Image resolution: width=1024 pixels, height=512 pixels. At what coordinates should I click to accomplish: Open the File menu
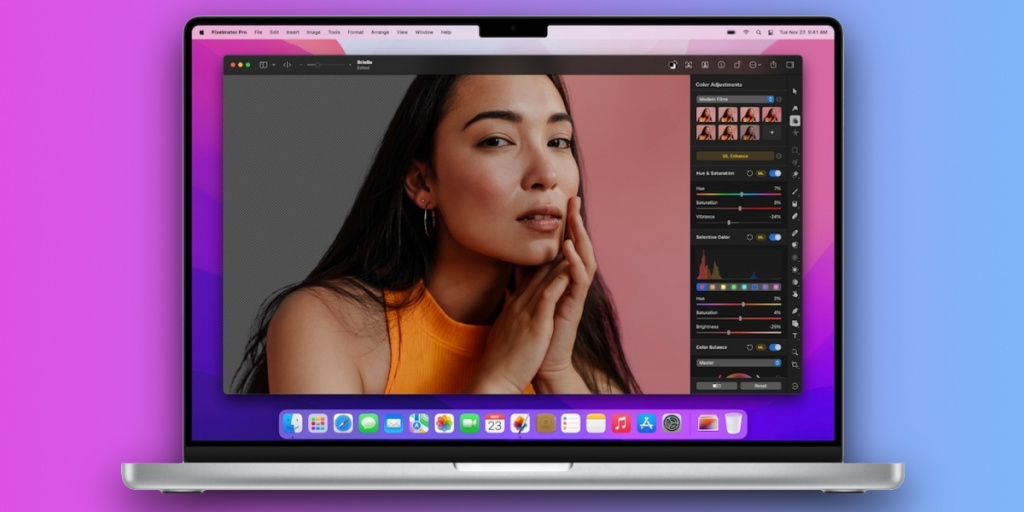pyautogui.click(x=258, y=32)
